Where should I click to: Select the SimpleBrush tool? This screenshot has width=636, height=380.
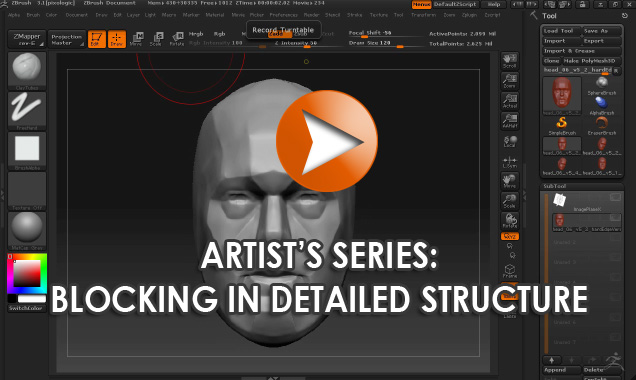coord(562,126)
